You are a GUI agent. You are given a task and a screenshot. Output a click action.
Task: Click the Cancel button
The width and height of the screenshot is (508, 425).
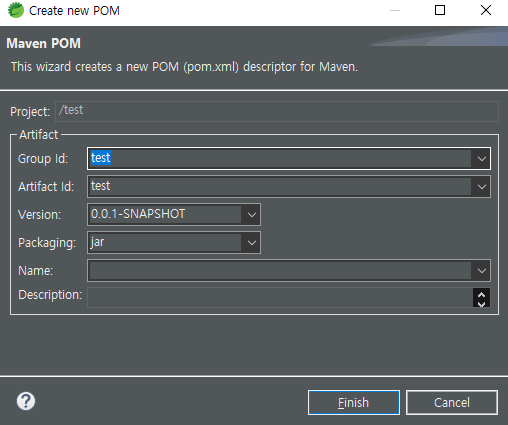pyautogui.click(x=452, y=403)
